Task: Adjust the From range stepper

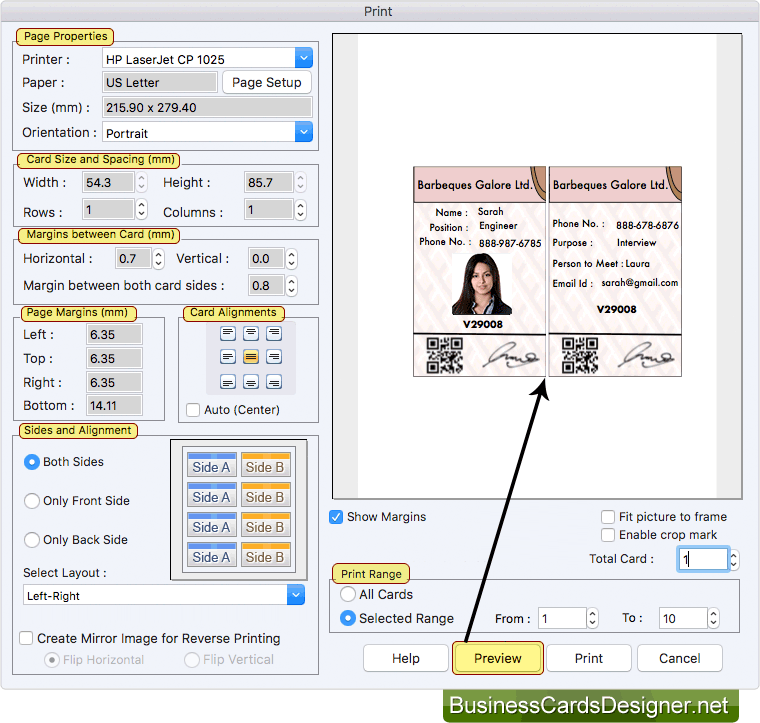Action: tap(592, 618)
